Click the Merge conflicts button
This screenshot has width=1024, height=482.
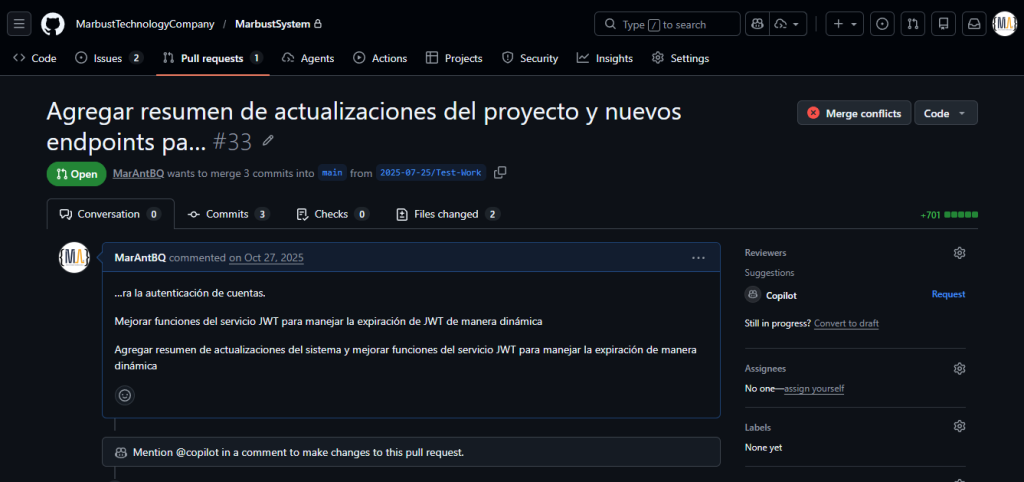click(x=854, y=113)
